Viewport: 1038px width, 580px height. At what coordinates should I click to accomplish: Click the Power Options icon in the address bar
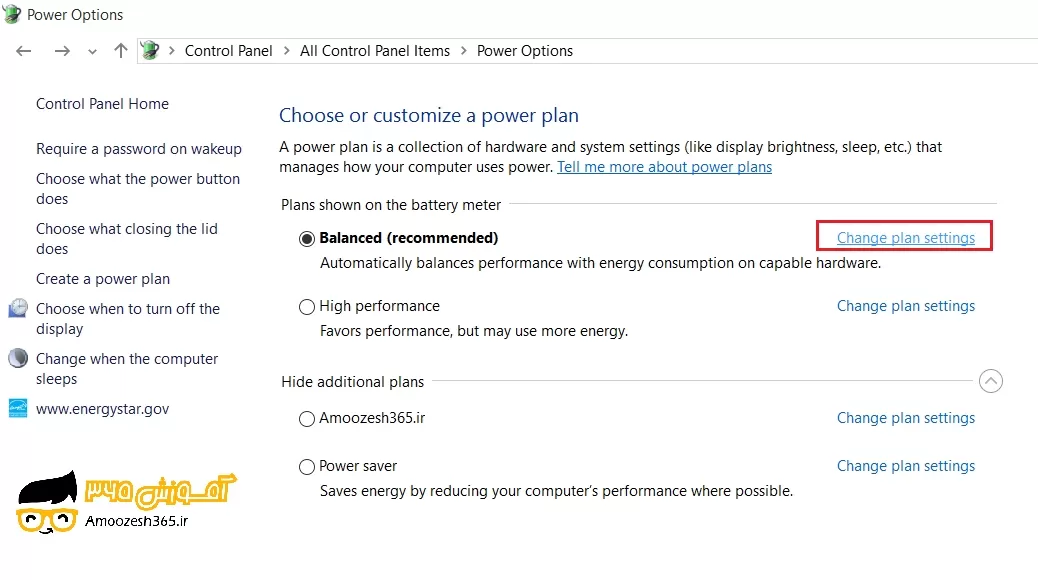pos(149,50)
